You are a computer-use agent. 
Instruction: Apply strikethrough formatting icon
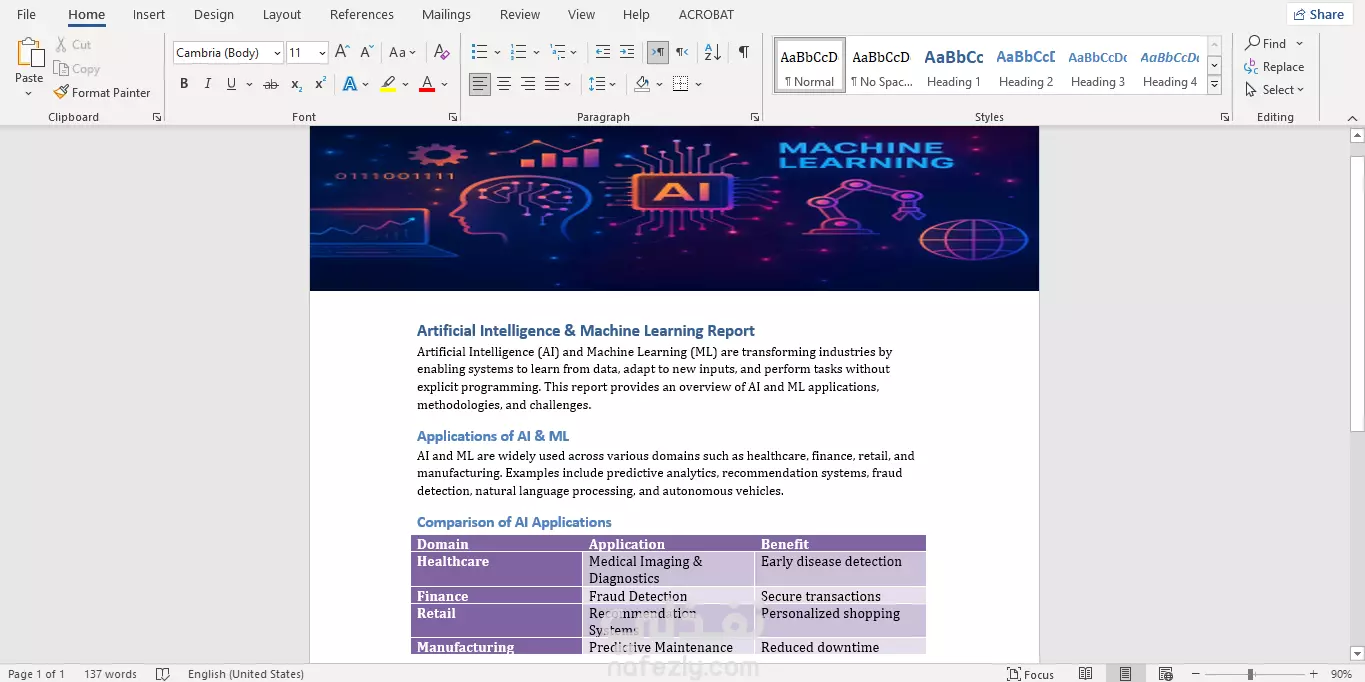270,84
